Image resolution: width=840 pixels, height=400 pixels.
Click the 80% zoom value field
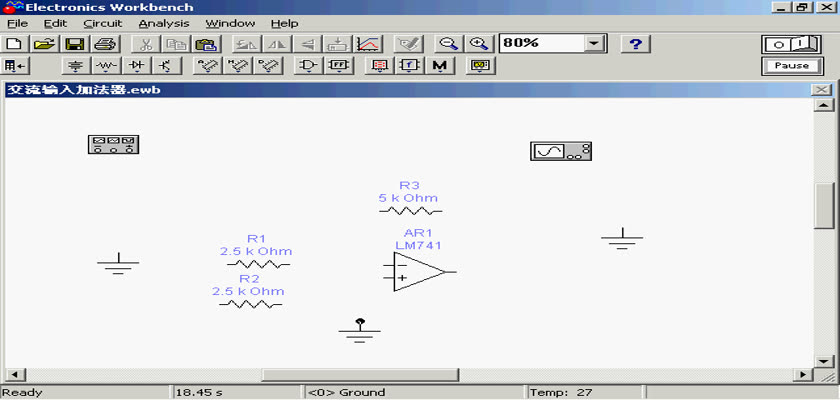[x=541, y=44]
